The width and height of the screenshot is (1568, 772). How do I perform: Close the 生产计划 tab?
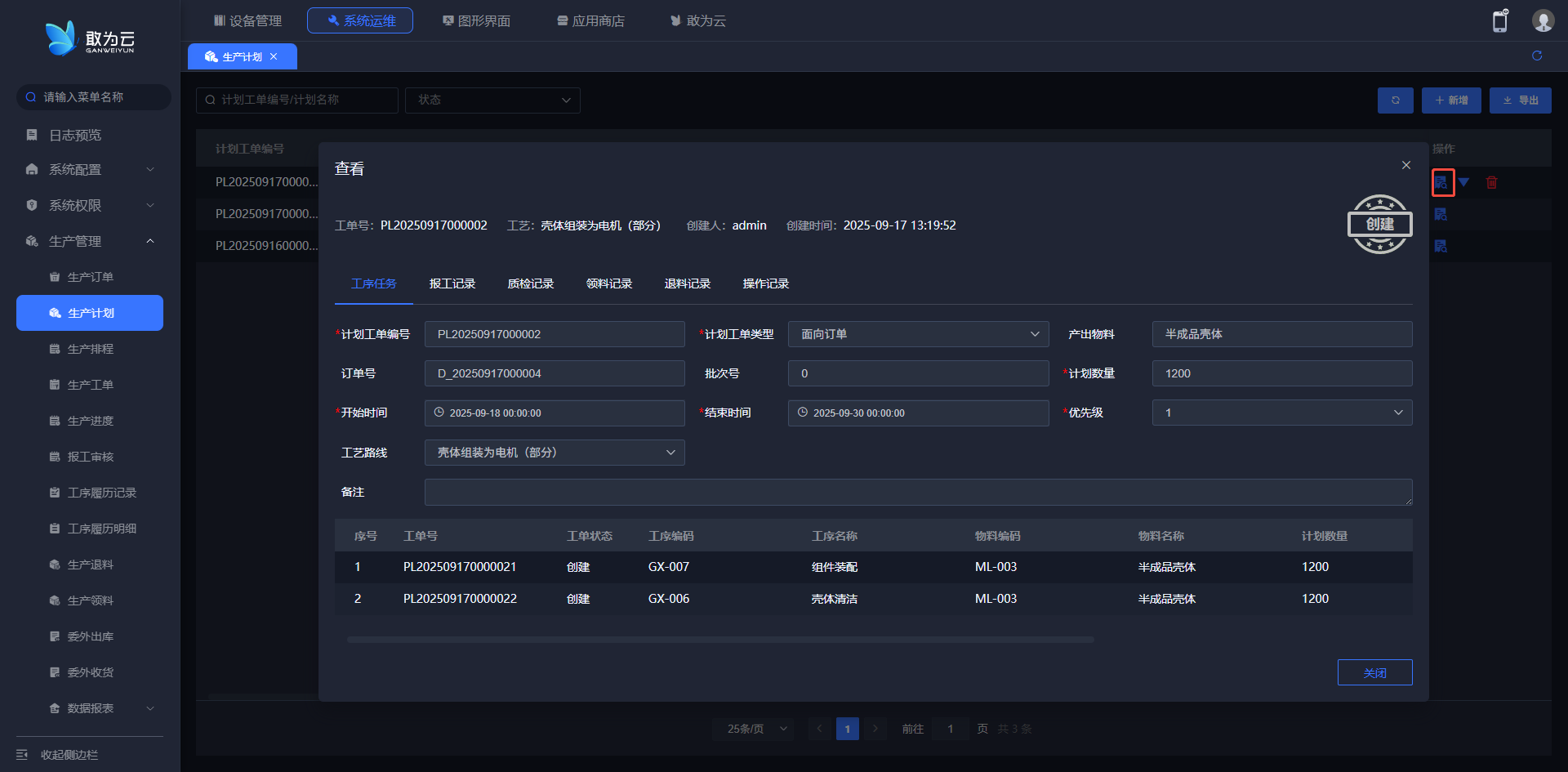tap(274, 56)
